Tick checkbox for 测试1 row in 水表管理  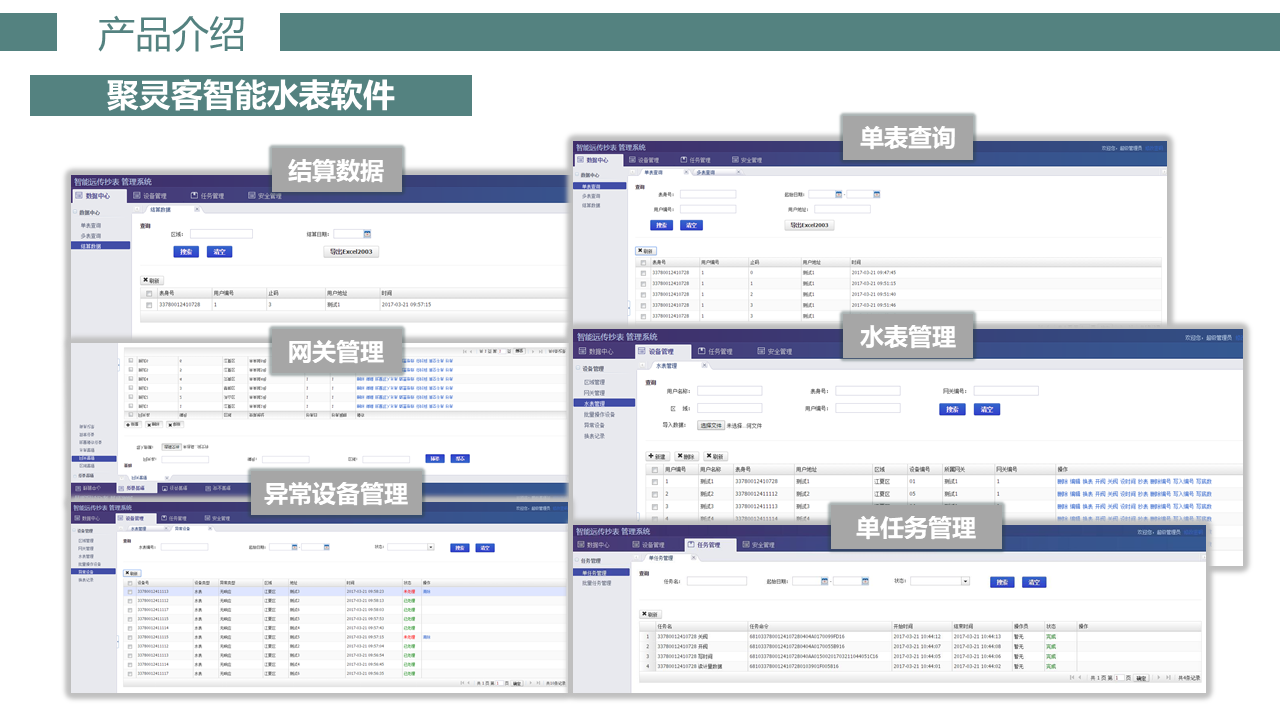[655, 481]
